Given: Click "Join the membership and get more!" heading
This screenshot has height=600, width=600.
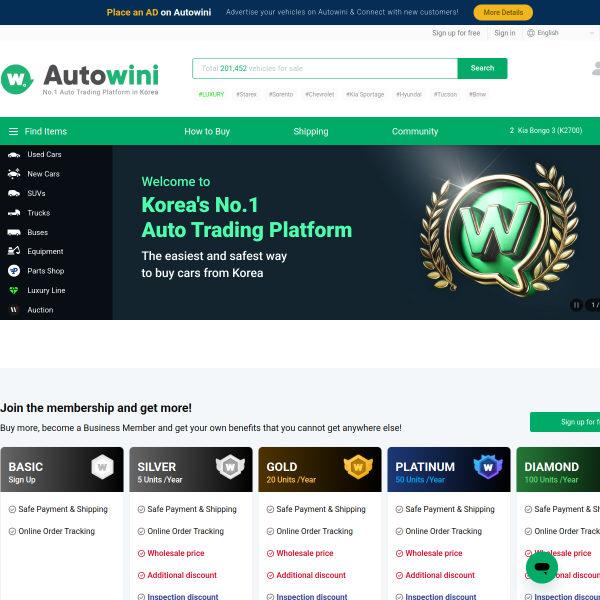Looking at the screenshot, I should (96, 408).
